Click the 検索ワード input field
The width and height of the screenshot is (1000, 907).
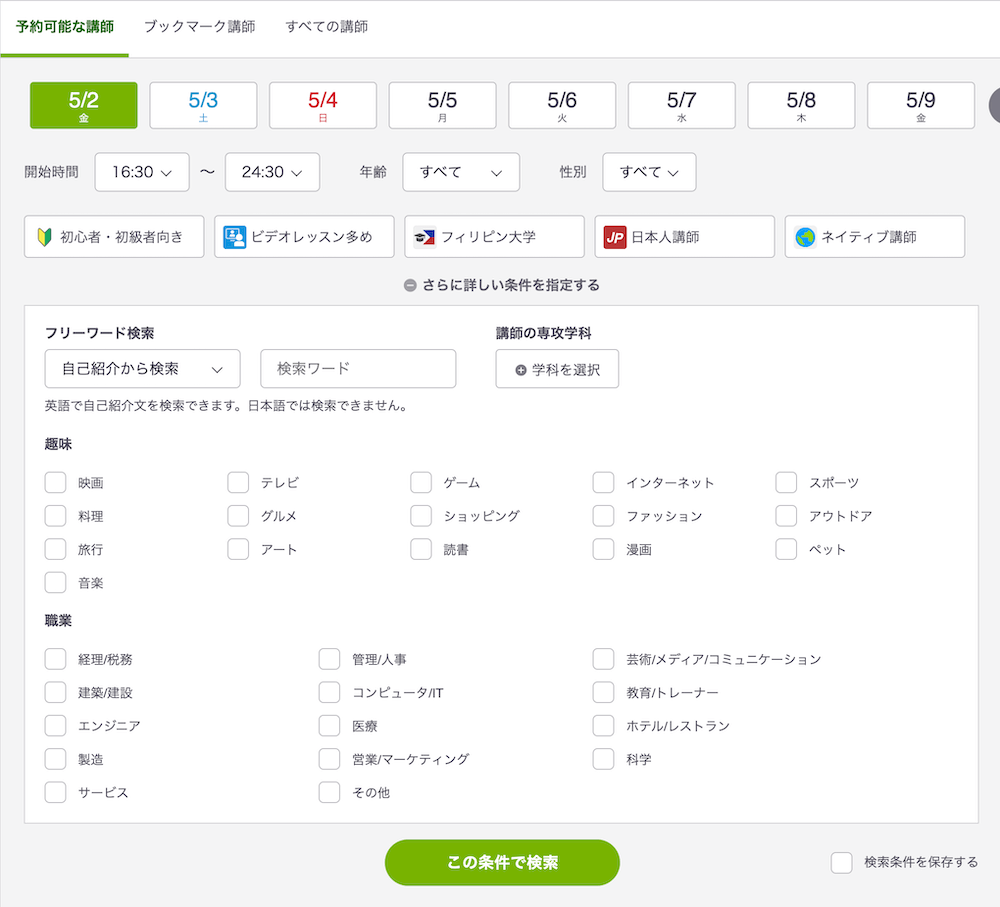tap(358, 369)
